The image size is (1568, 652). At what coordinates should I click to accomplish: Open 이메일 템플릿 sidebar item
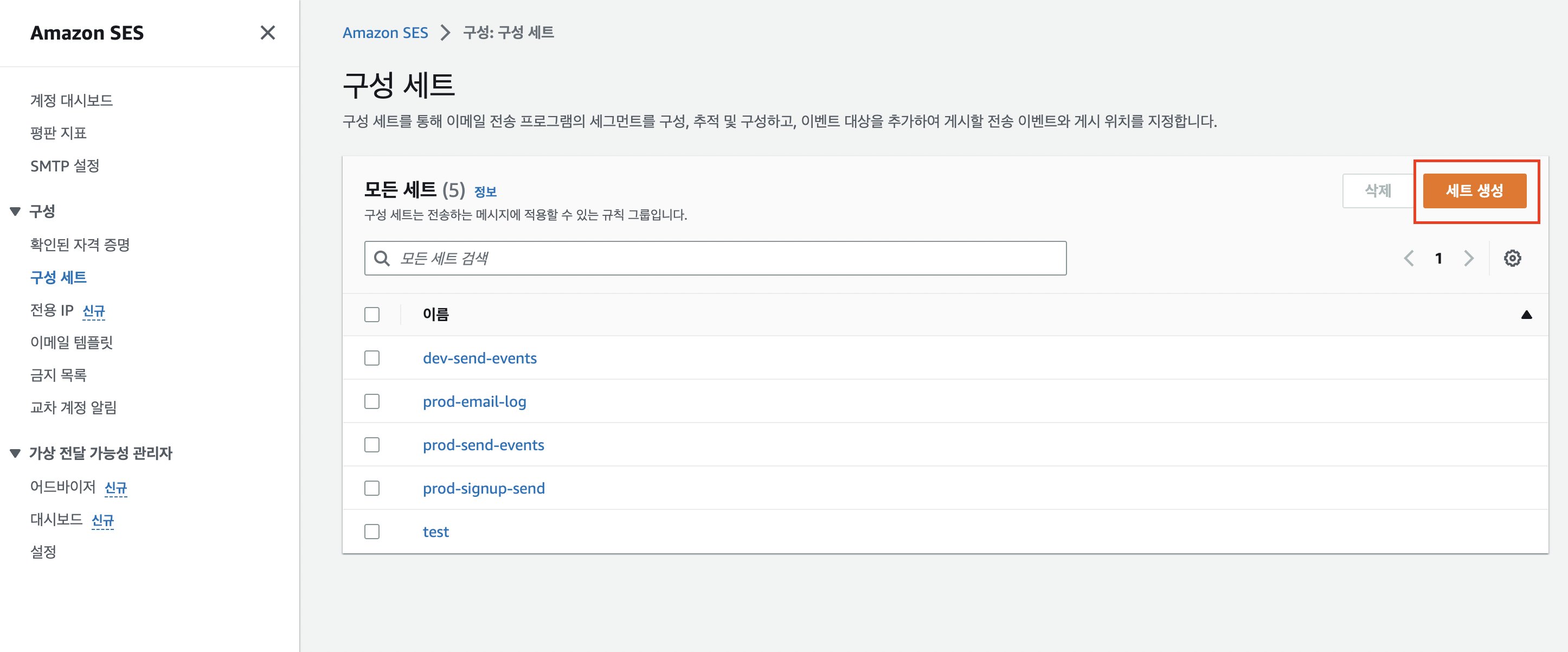pyautogui.click(x=71, y=342)
